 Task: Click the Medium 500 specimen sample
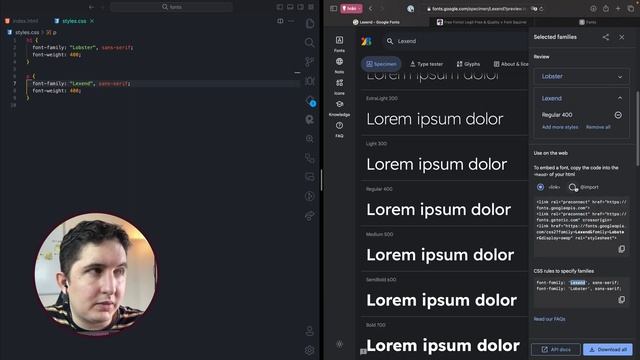pyautogui.click(x=440, y=255)
